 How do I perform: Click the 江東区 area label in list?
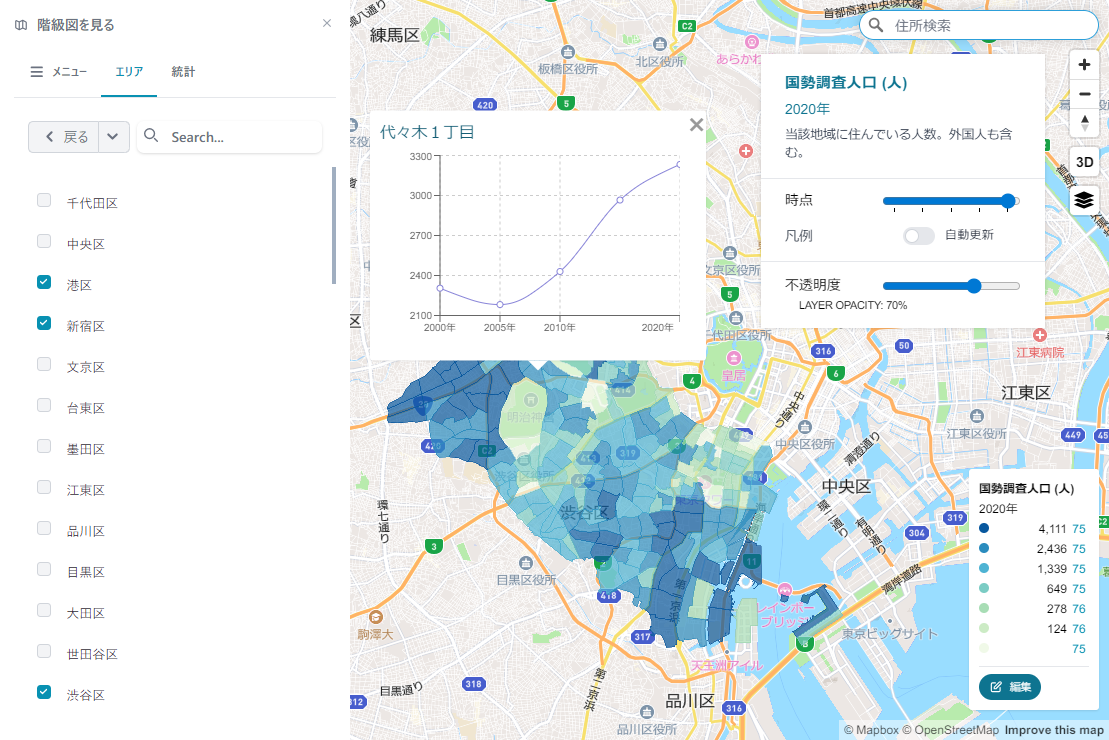(86, 490)
